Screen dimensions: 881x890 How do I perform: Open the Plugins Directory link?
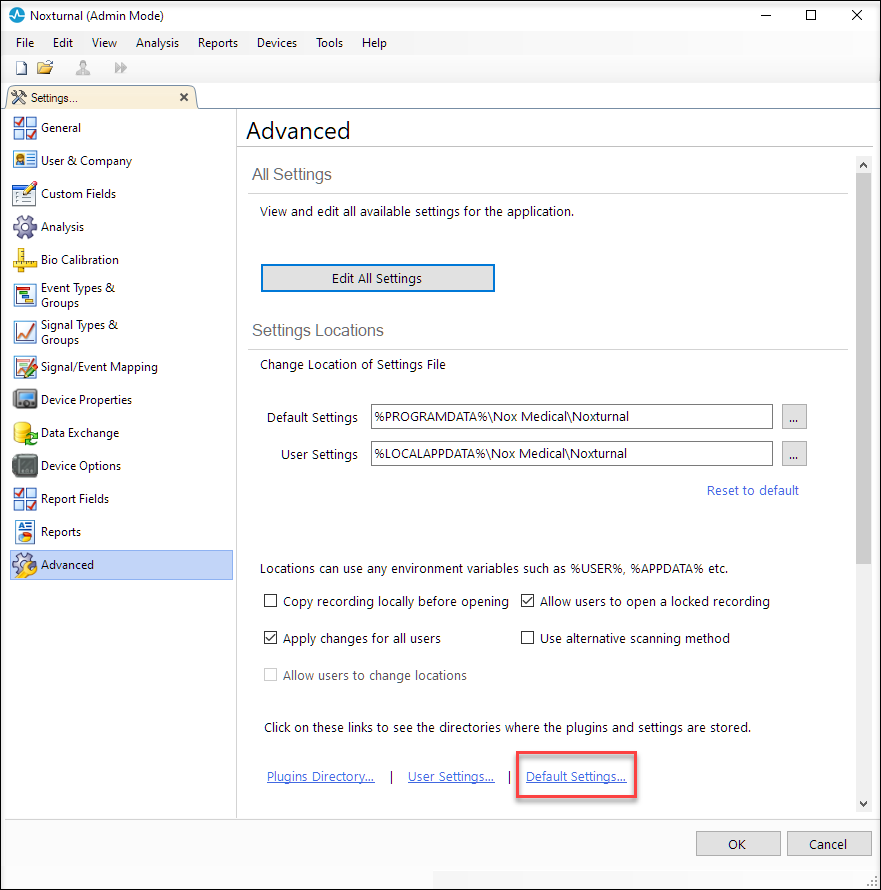coord(320,776)
